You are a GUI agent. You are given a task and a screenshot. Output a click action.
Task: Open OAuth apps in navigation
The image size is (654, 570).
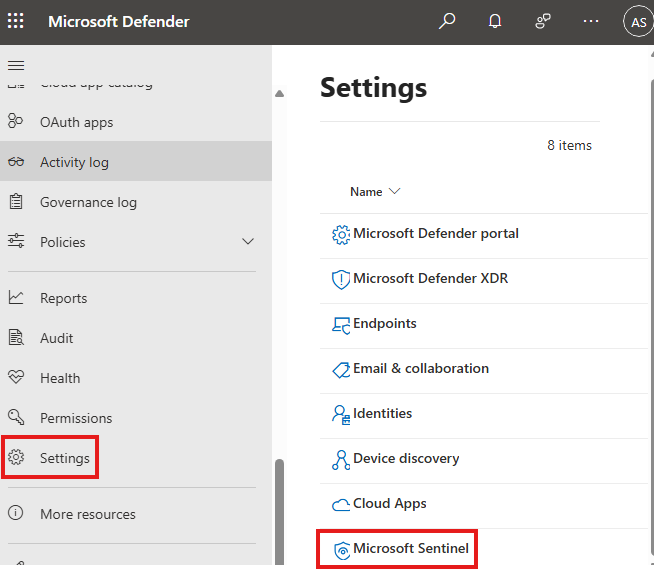point(76,122)
